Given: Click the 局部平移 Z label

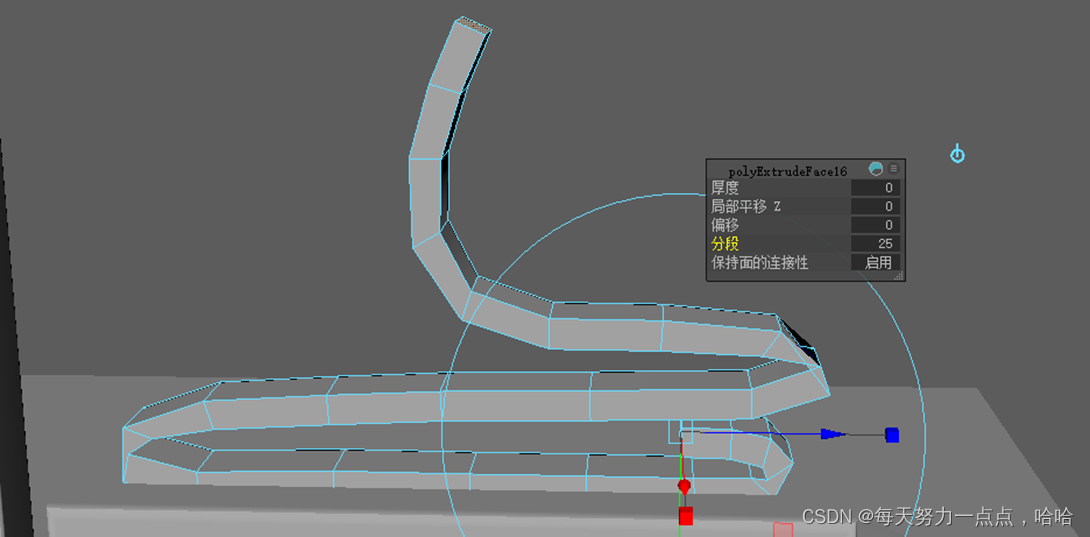Looking at the screenshot, I should 746,206.
